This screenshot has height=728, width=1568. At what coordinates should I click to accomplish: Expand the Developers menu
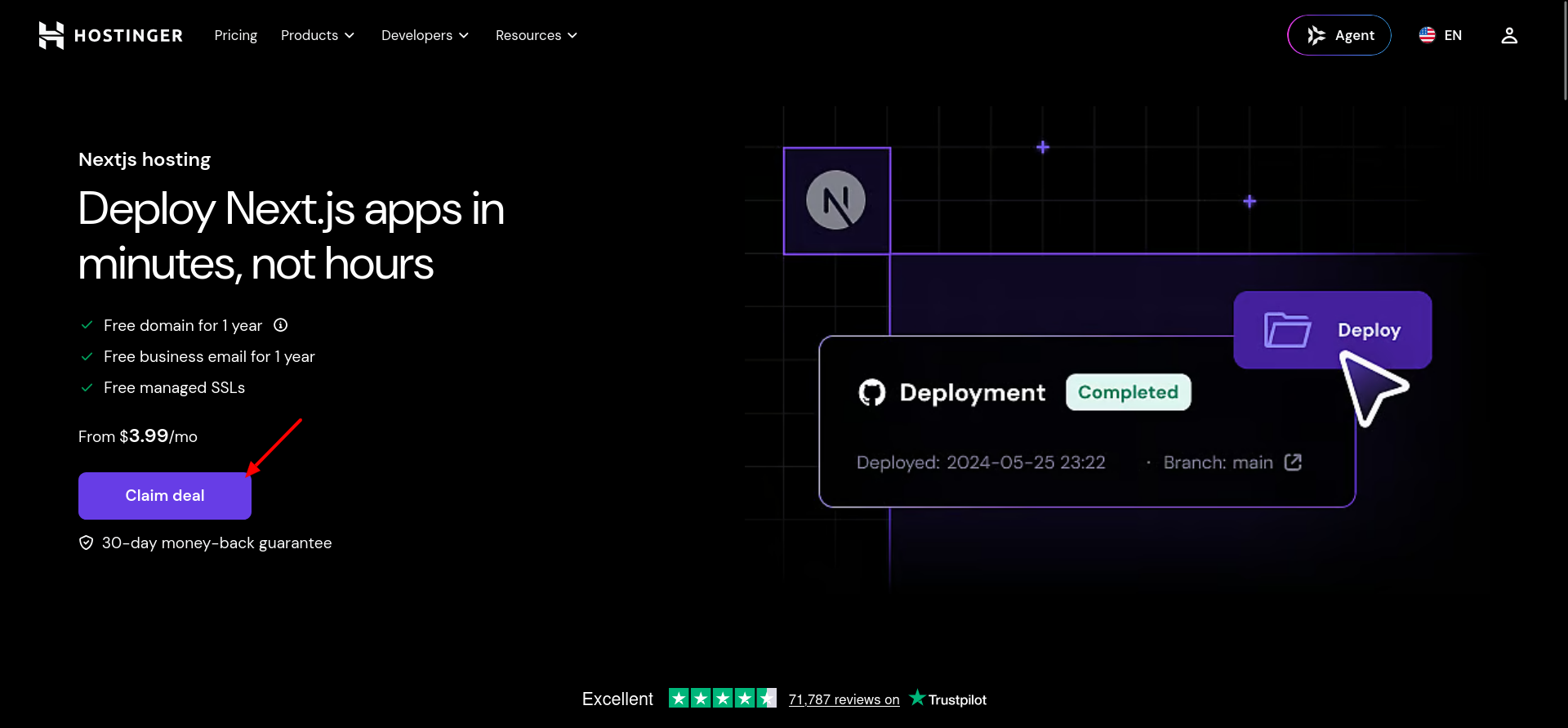pos(425,35)
